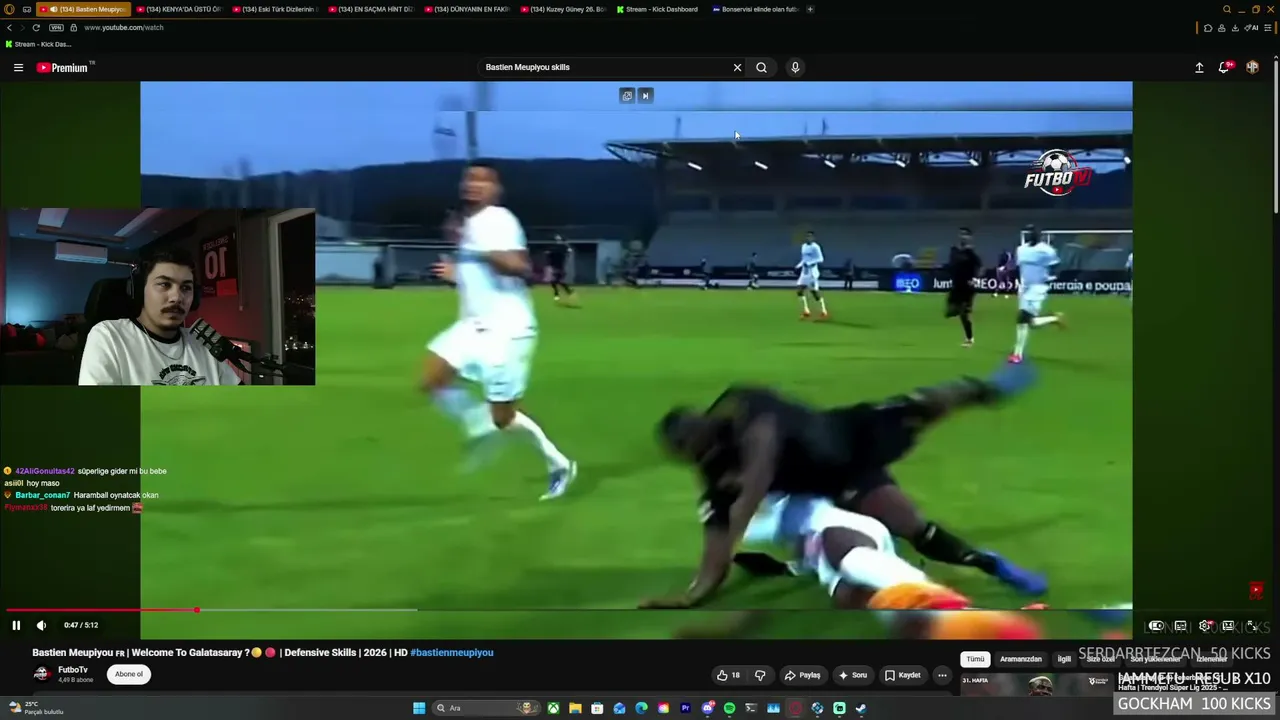Switch to the Kuzey Güney 26. tab
The width and height of the screenshot is (1280, 720).
563,9
